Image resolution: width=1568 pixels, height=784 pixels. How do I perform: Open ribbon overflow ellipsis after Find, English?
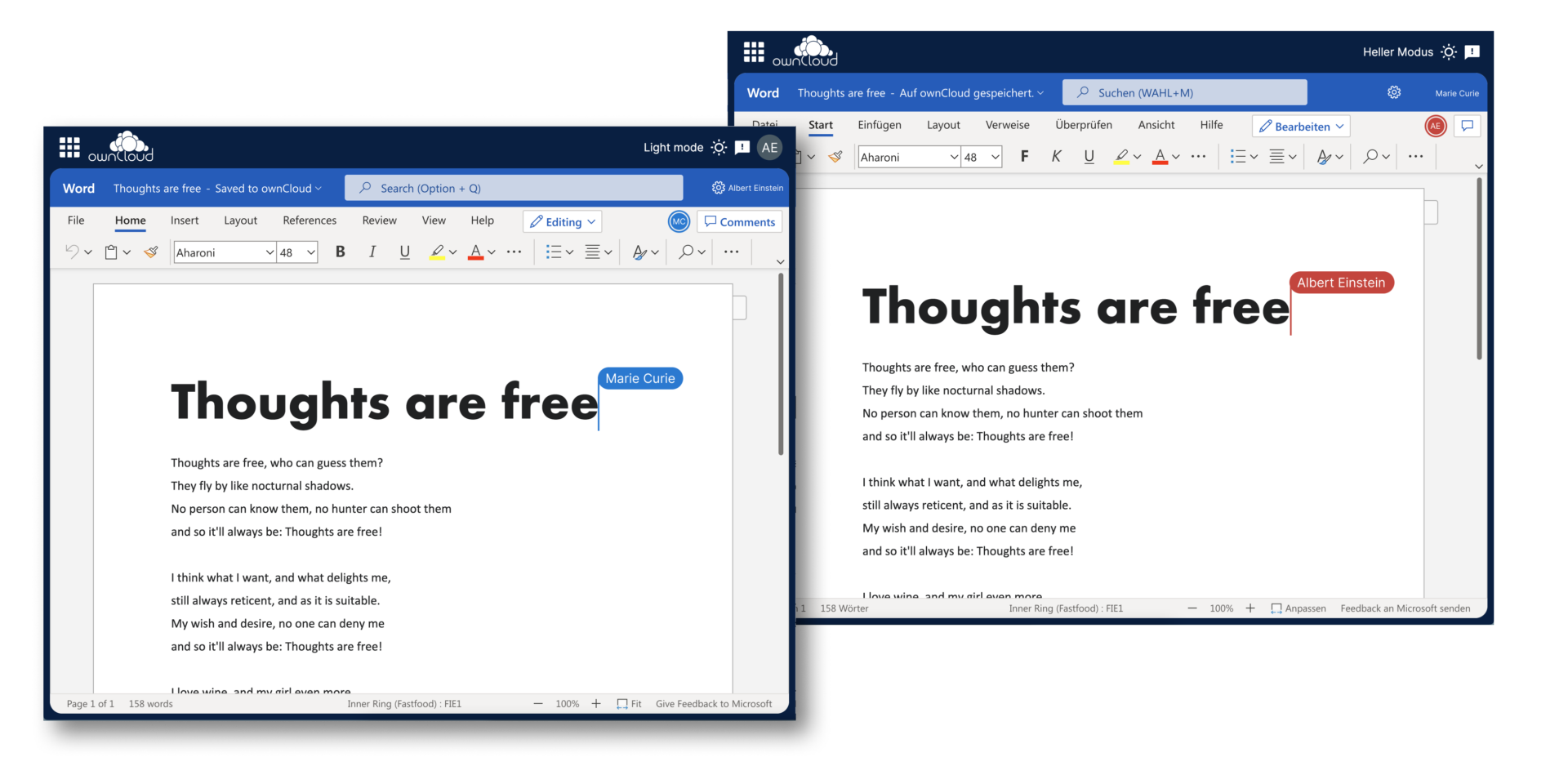(x=731, y=252)
